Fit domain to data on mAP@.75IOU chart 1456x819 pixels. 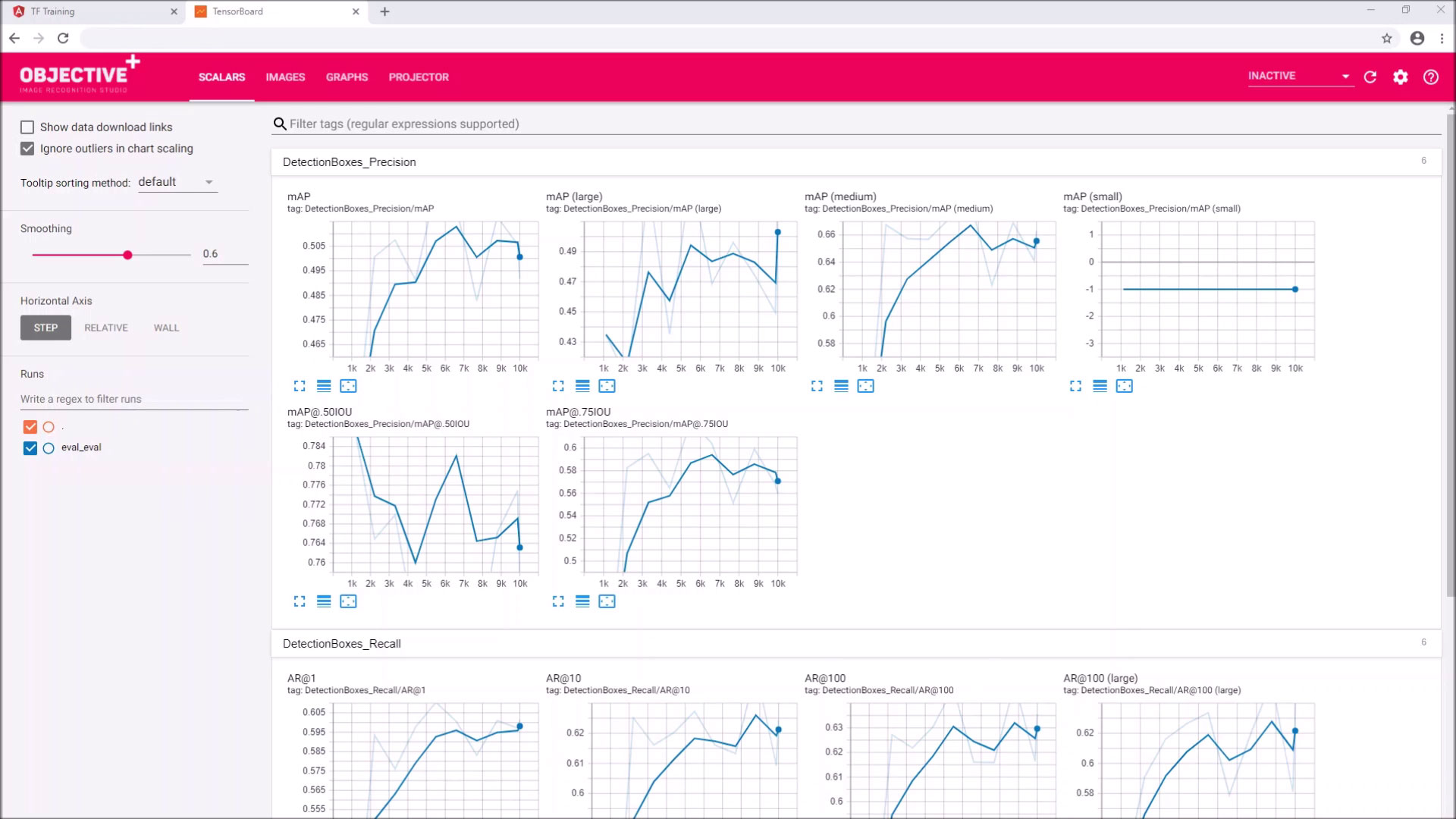pyautogui.click(x=607, y=601)
